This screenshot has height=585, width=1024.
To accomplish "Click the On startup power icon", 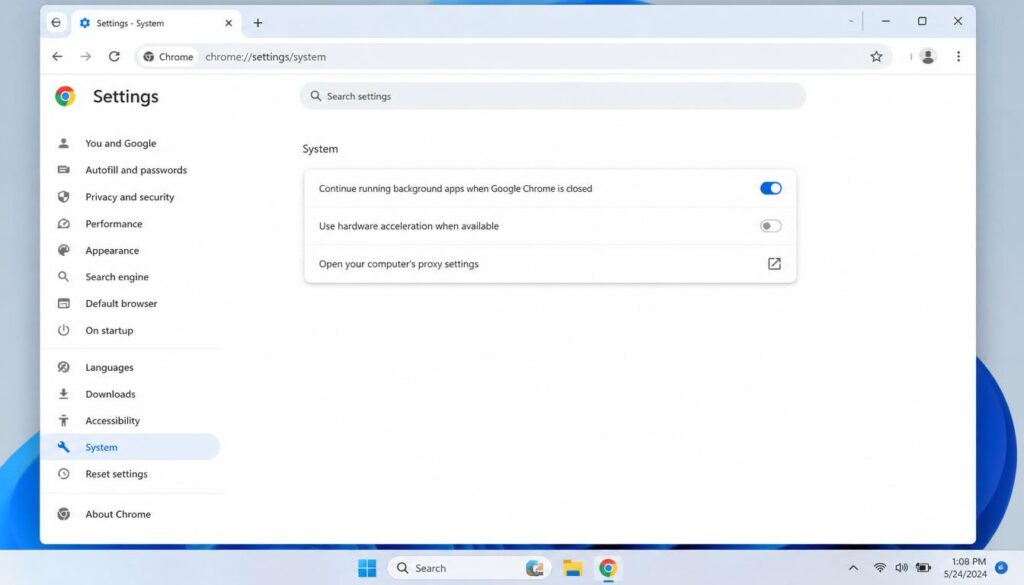I will [x=63, y=330].
